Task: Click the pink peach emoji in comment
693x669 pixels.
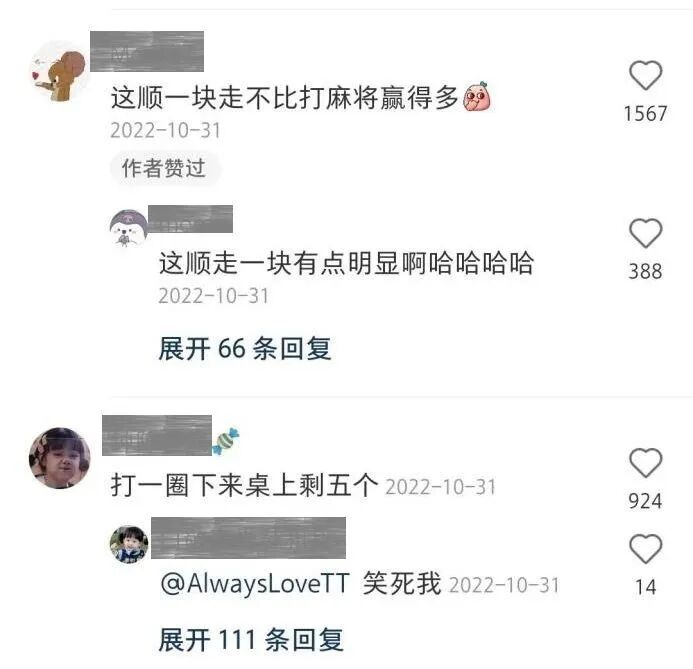Action: tap(477, 96)
